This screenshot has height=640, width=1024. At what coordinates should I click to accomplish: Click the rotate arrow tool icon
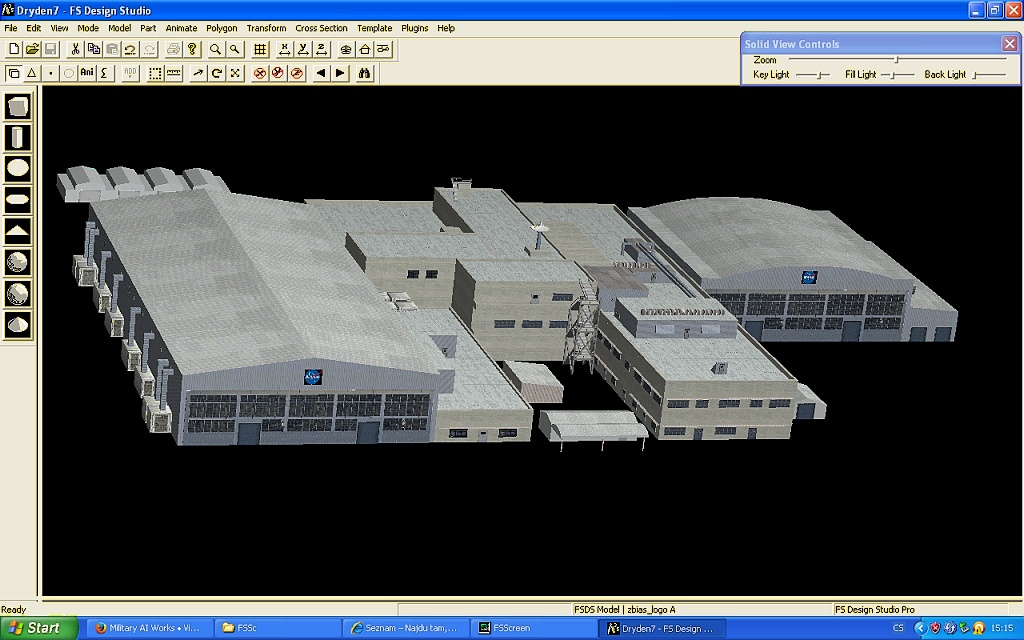click(x=216, y=73)
